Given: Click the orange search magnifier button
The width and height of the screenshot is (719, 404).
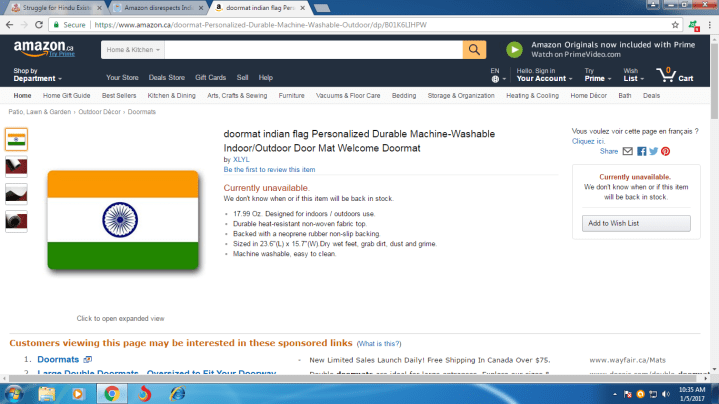Looking at the screenshot, I should click(474, 49).
